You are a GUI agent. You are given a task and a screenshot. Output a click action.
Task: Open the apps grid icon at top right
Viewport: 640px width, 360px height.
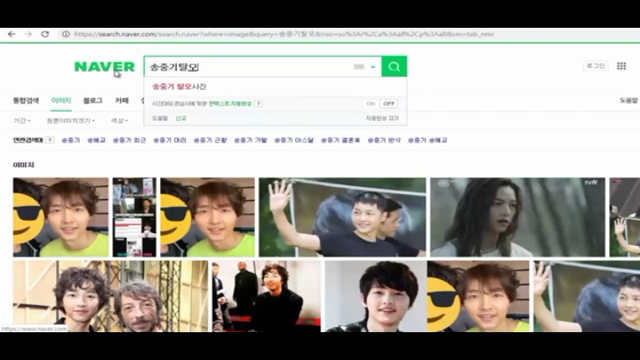click(621, 66)
